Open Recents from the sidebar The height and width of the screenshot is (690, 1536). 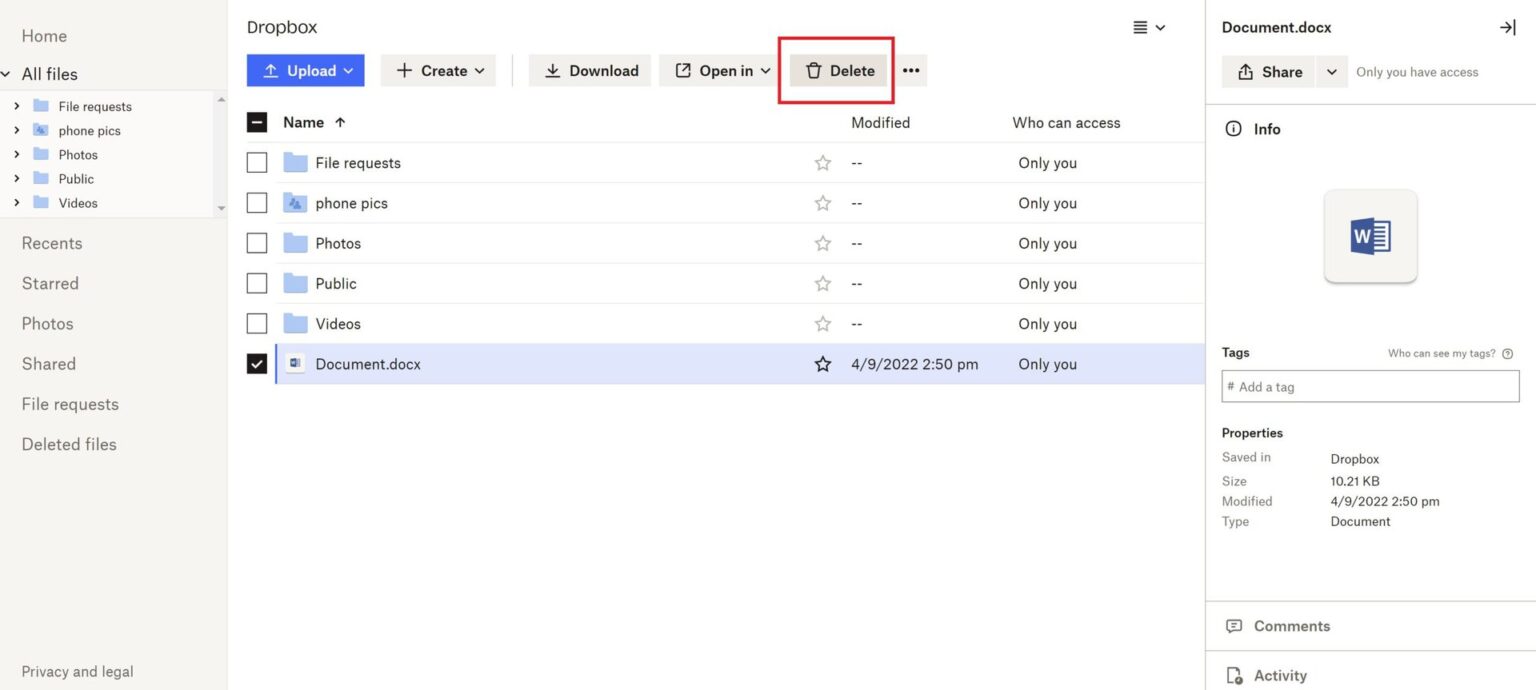pyautogui.click(x=52, y=242)
